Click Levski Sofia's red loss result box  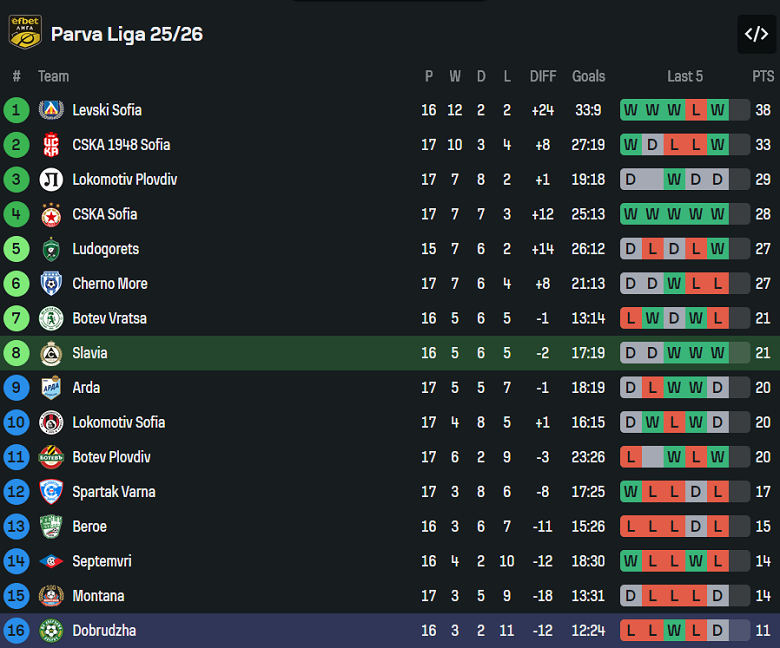(696, 110)
